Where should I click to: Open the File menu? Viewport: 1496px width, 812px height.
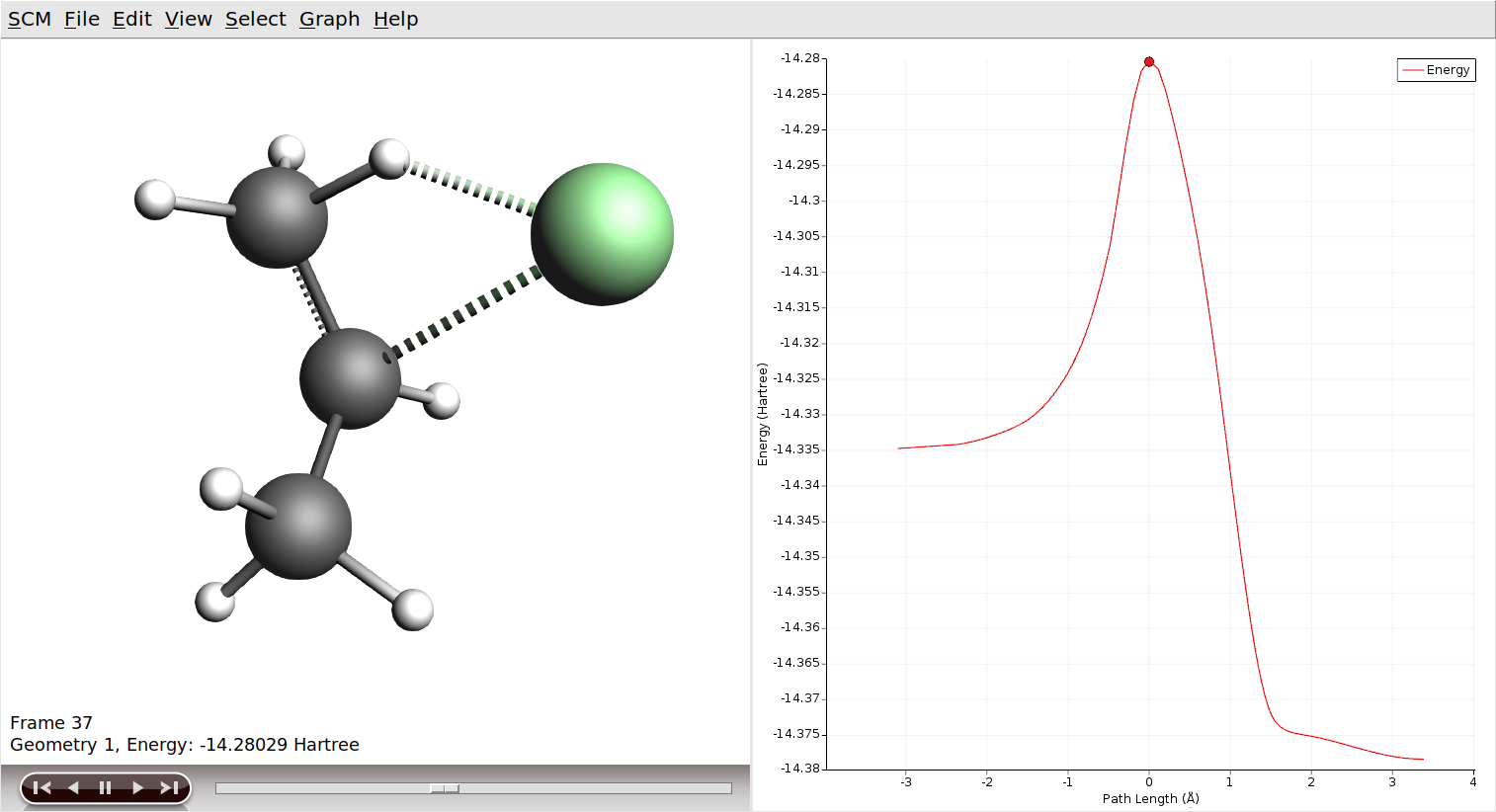pyautogui.click(x=82, y=19)
